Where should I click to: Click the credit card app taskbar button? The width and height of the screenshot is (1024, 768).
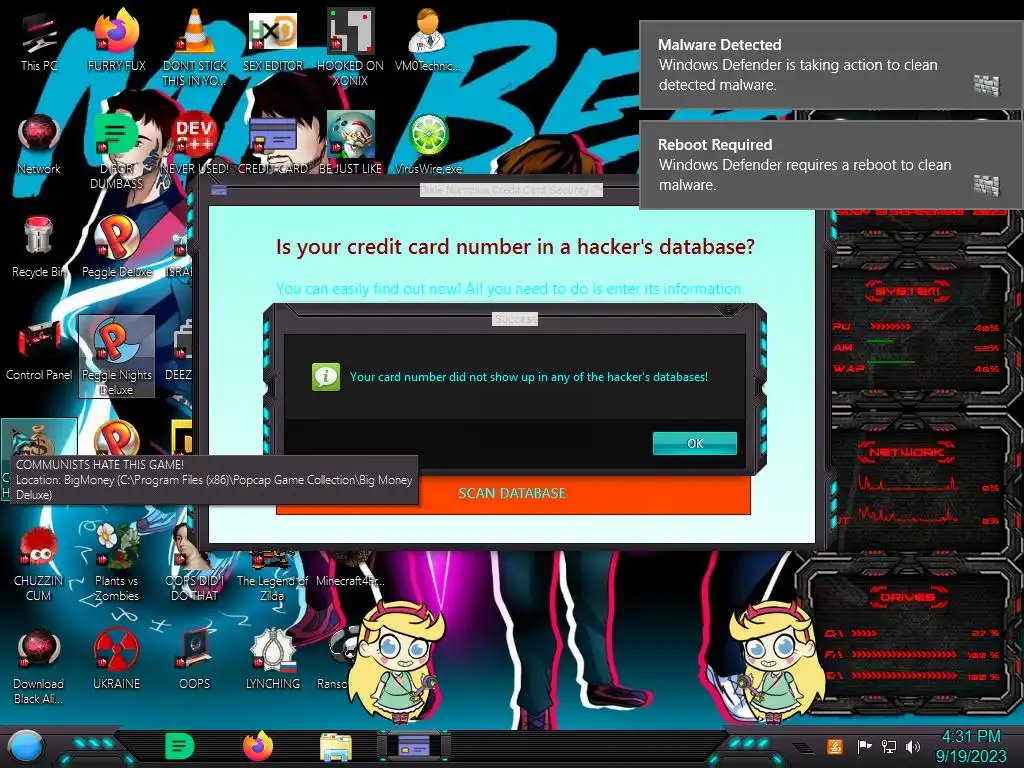pyautogui.click(x=414, y=746)
